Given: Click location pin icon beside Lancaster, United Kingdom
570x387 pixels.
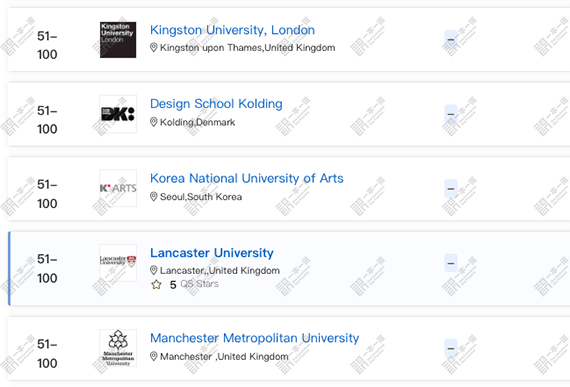Looking at the screenshot, I should pyautogui.click(x=153, y=270).
